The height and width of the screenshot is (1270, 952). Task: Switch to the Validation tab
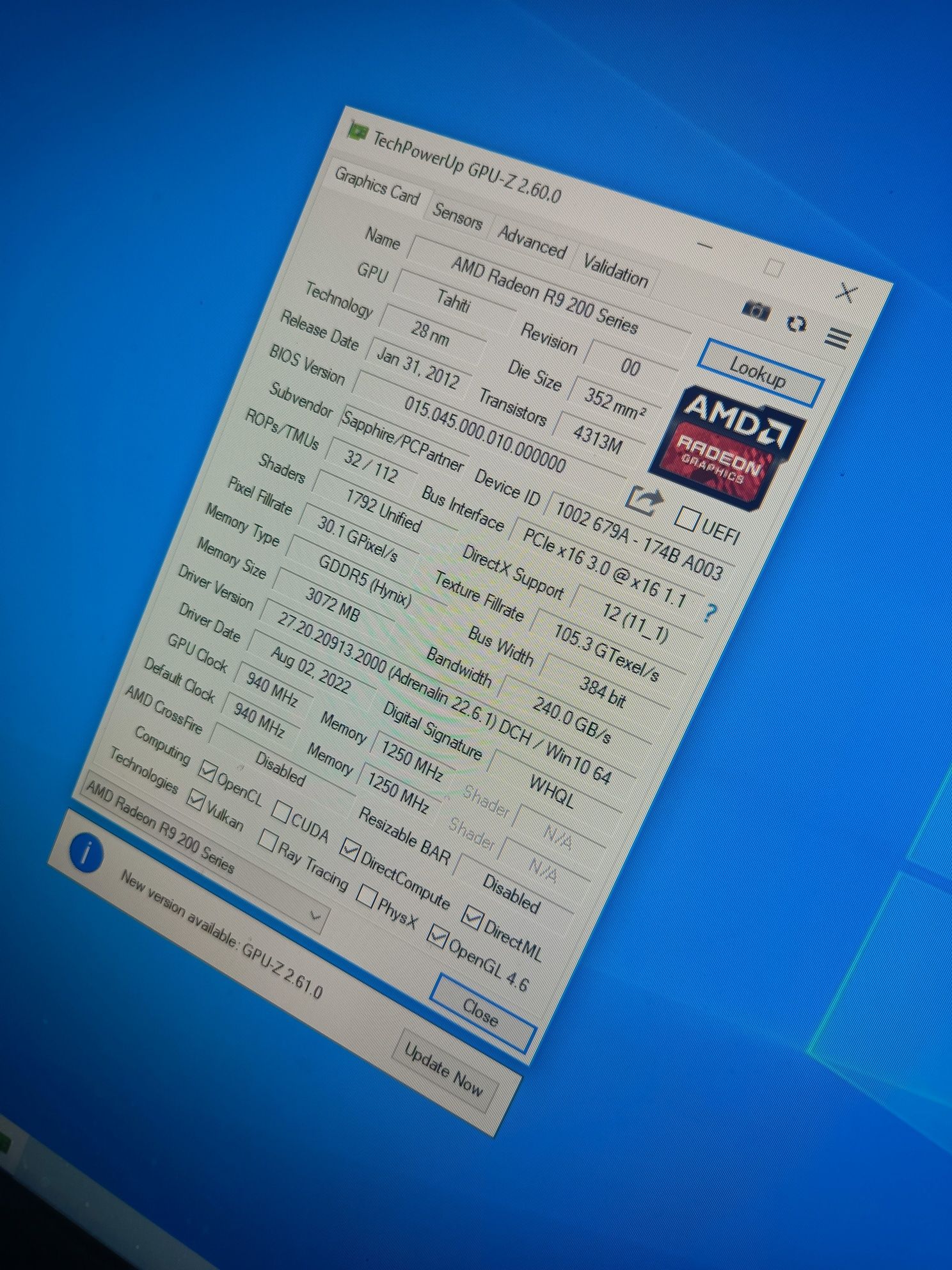click(x=615, y=271)
